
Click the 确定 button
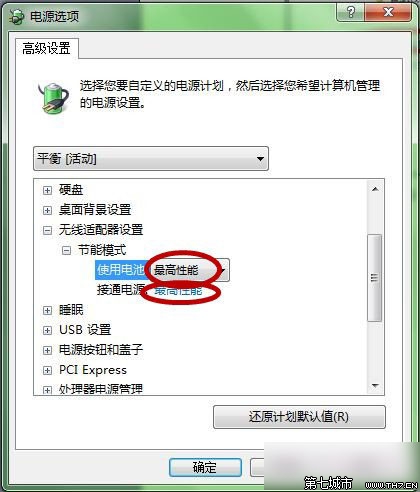(205, 467)
